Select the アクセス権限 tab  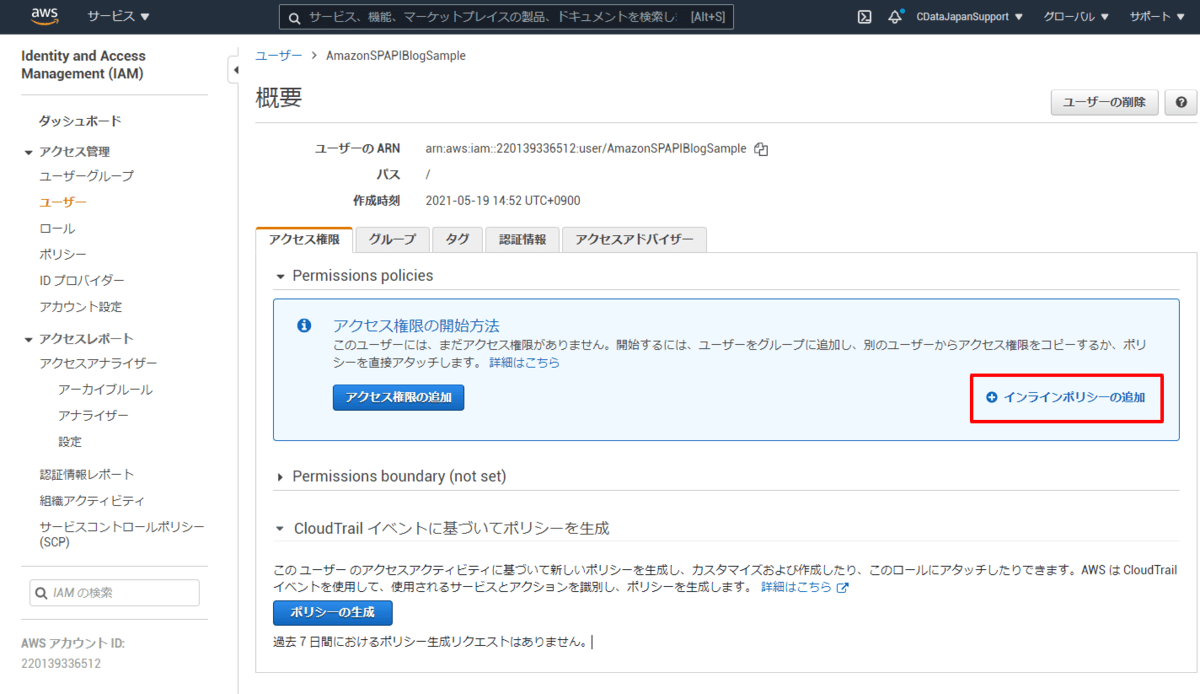[x=304, y=240]
